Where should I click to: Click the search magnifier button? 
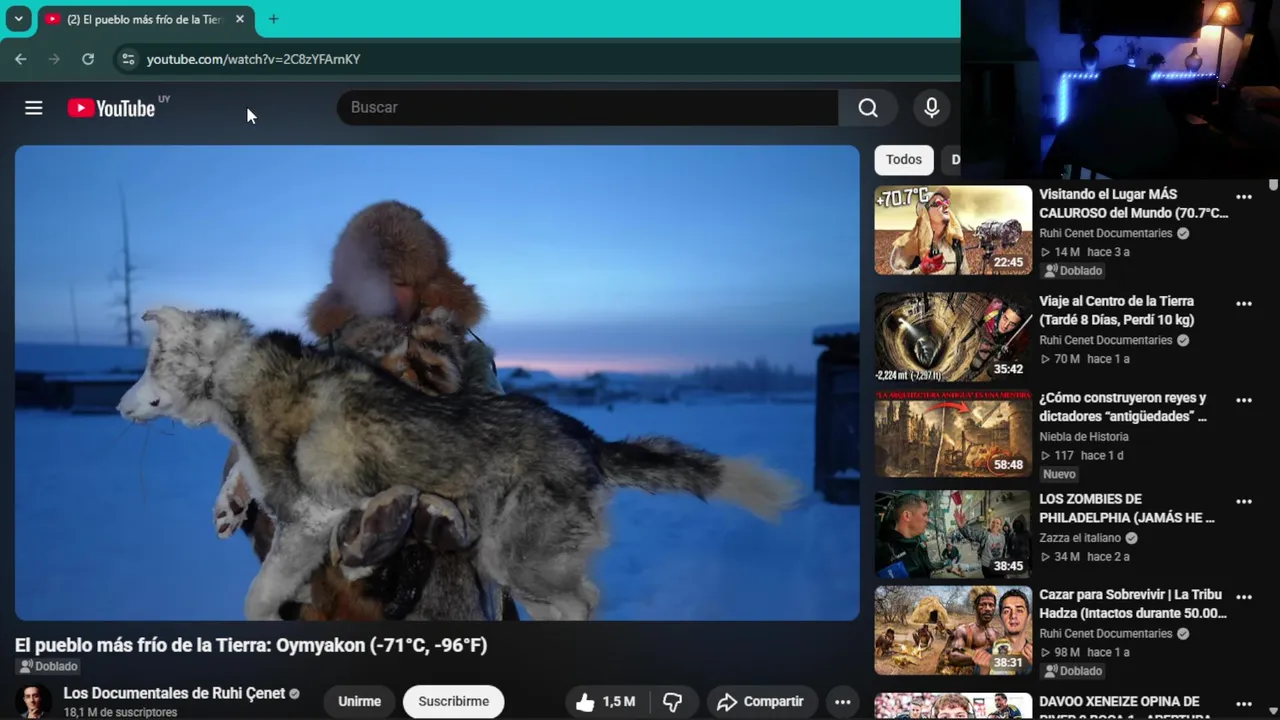coord(868,108)
